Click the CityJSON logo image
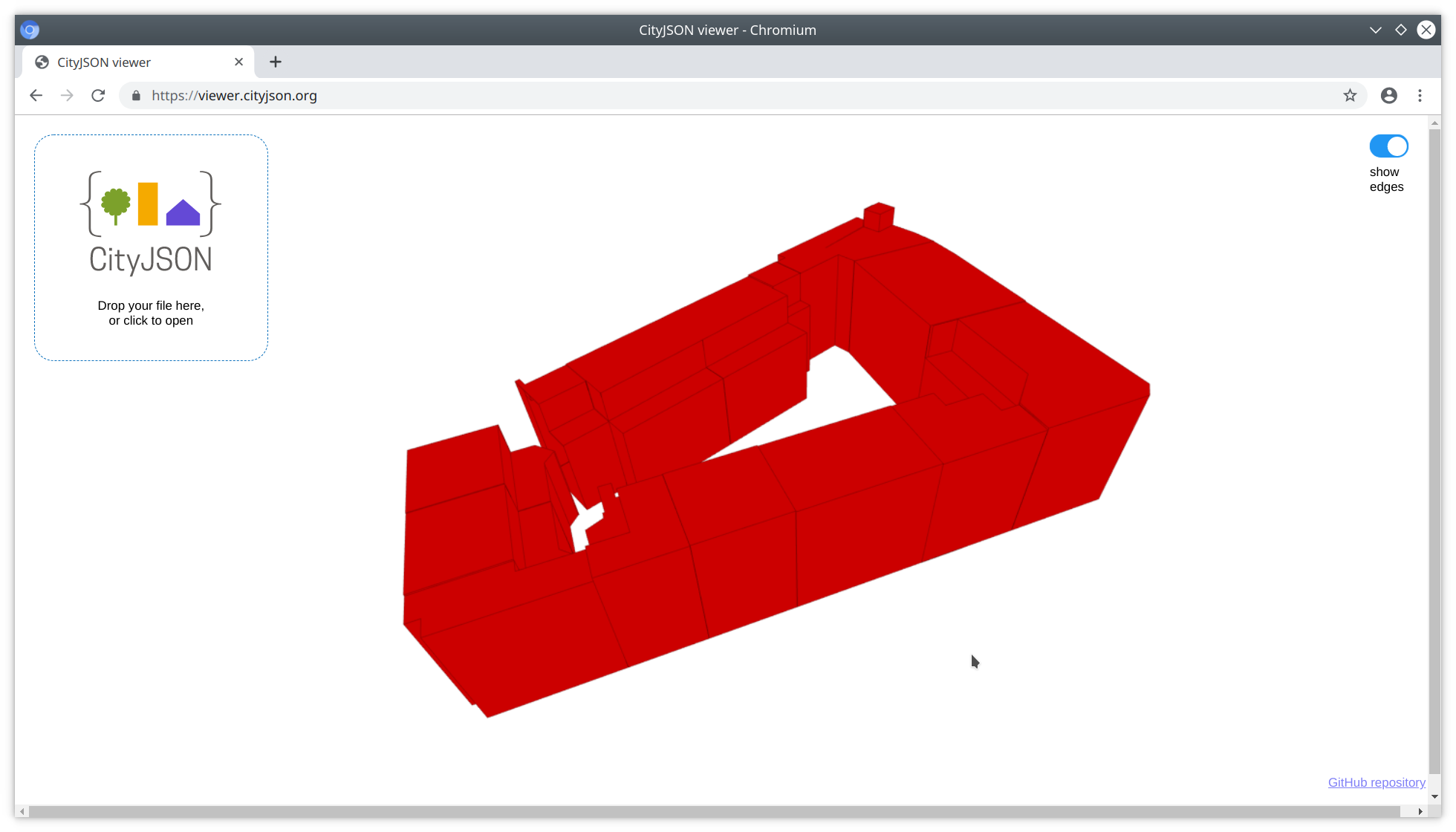The width and height of the screenshot is (1456, 832). click(151, 223)
